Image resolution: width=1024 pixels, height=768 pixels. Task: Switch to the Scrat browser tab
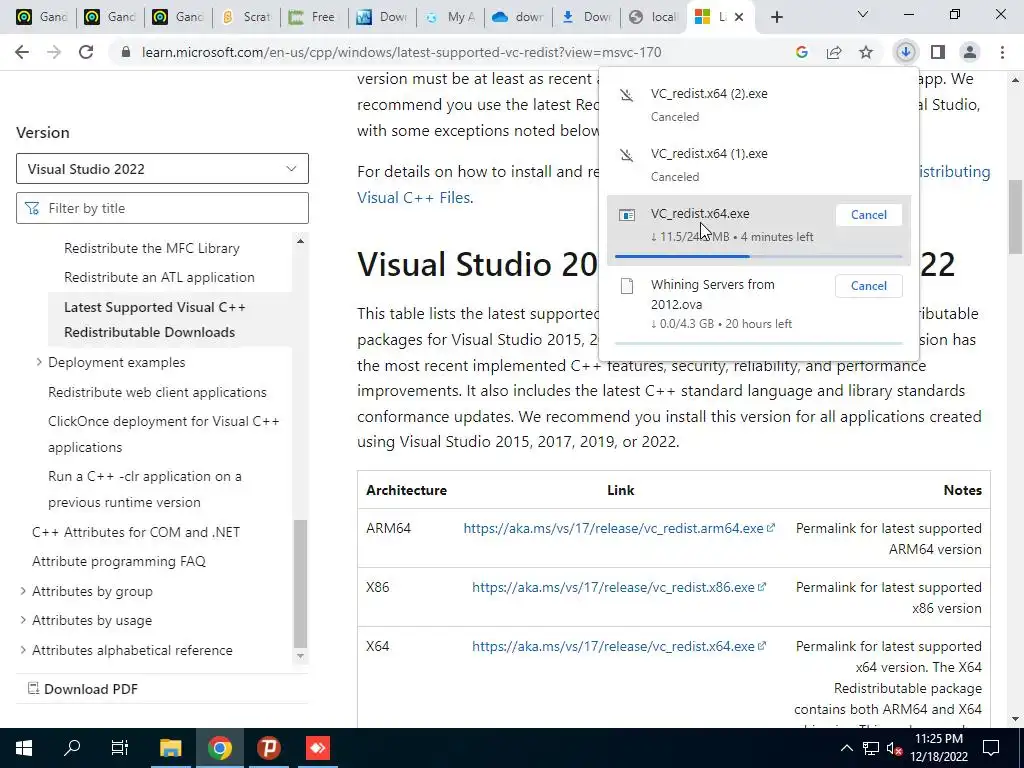click(x=246, y=17)
